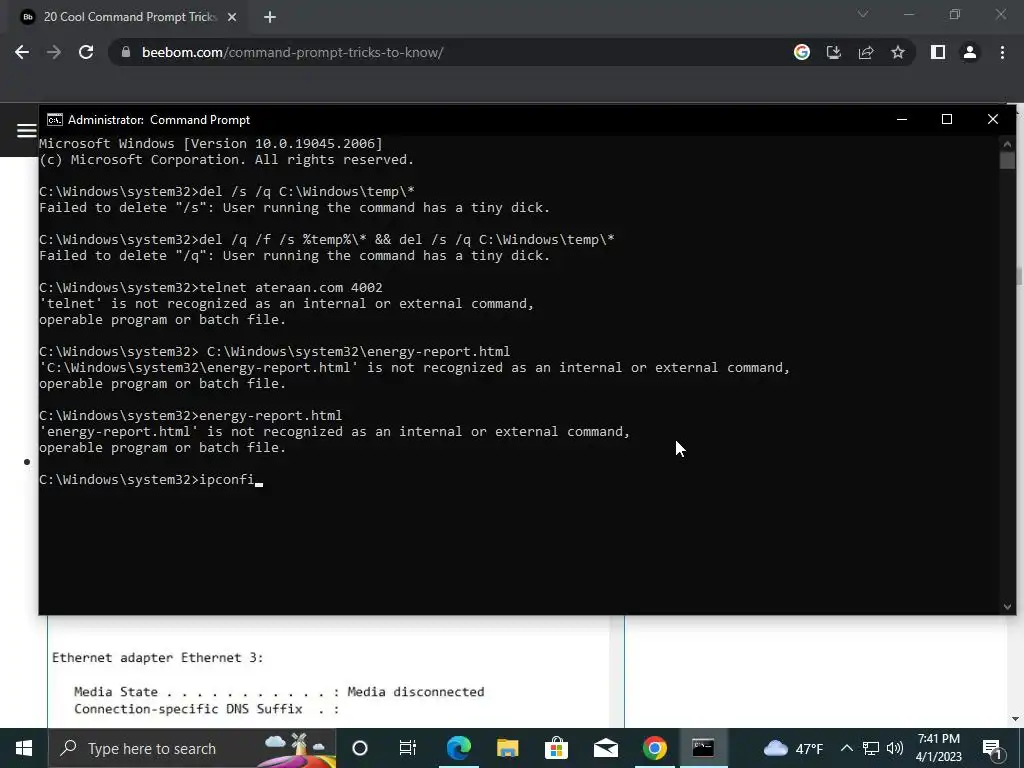Open a new Chrome tab
1024x768 pixels.
270,17
